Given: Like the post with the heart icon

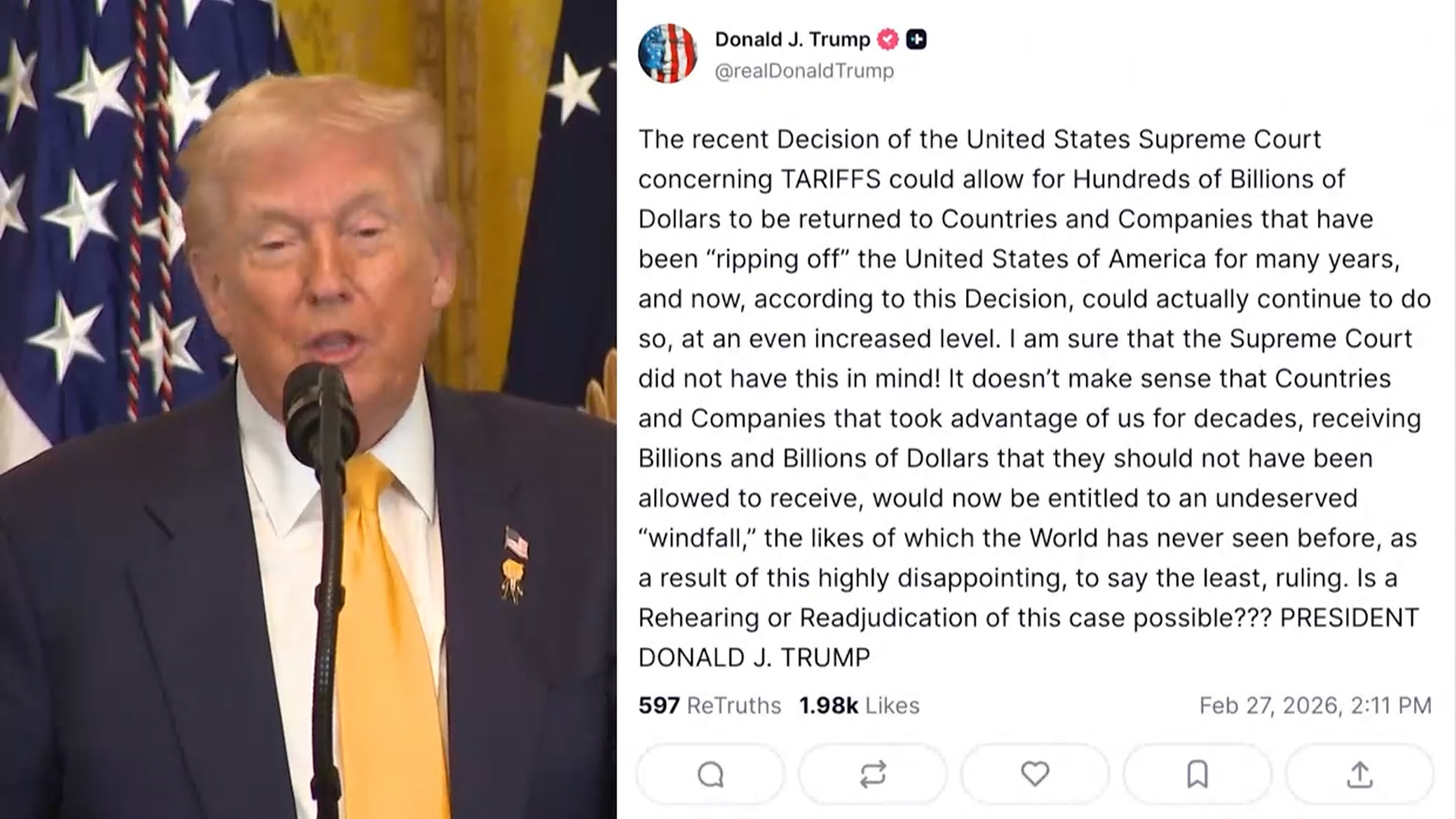Looking at the screenshot, I should pyautogui.click(x=1035, y=774).
